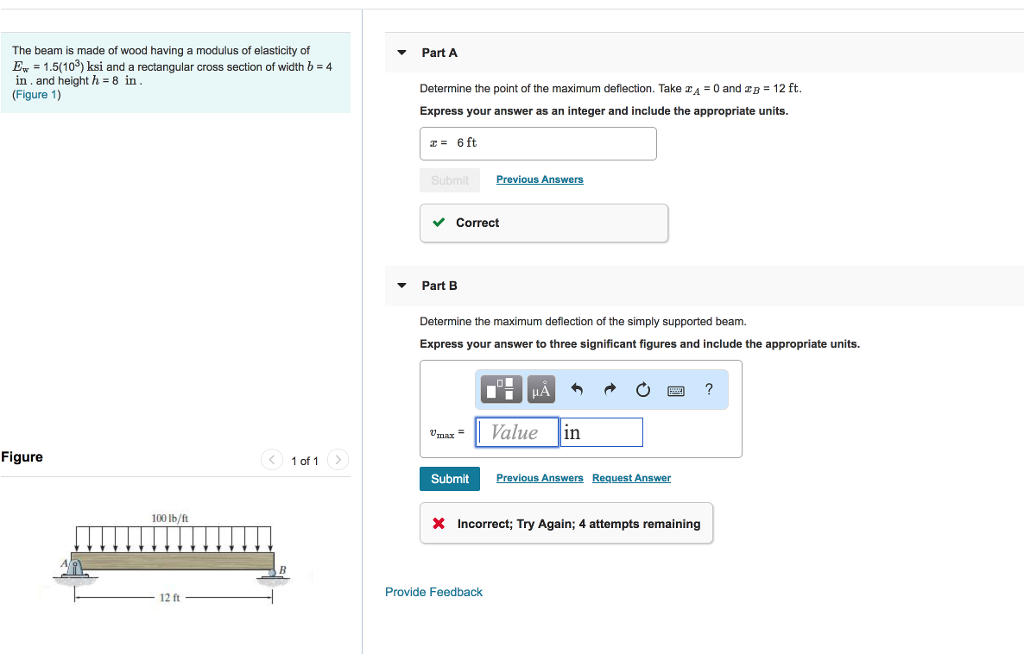Screen dimensions: 1024x654
Task: Open the question mark help icon
Action: 709,389
